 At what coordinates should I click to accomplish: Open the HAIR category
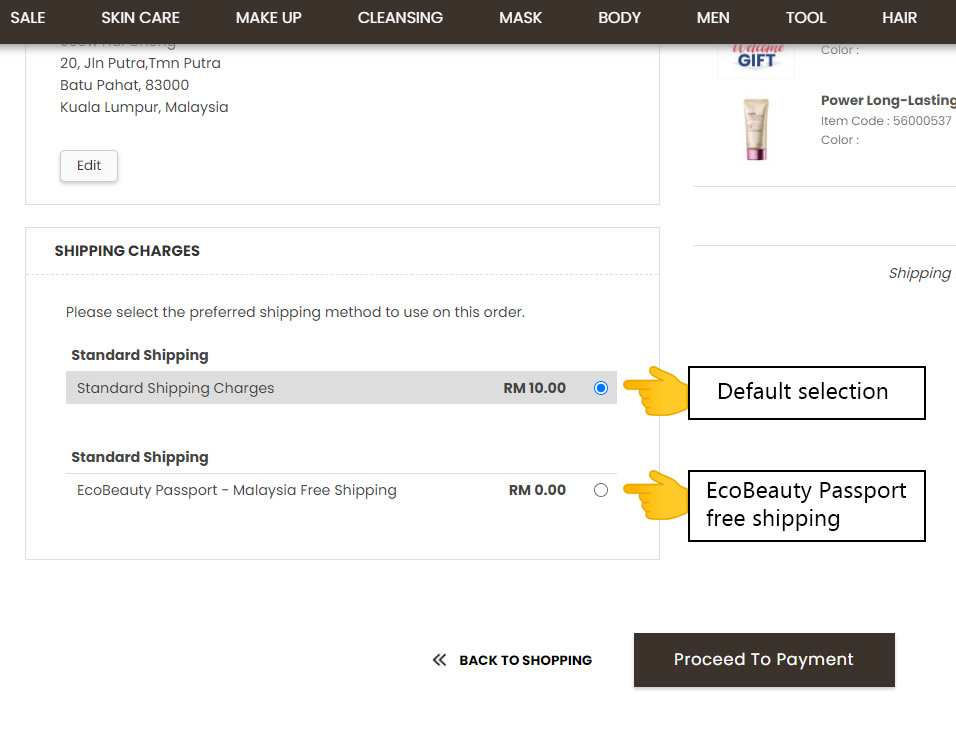(899, 17)
